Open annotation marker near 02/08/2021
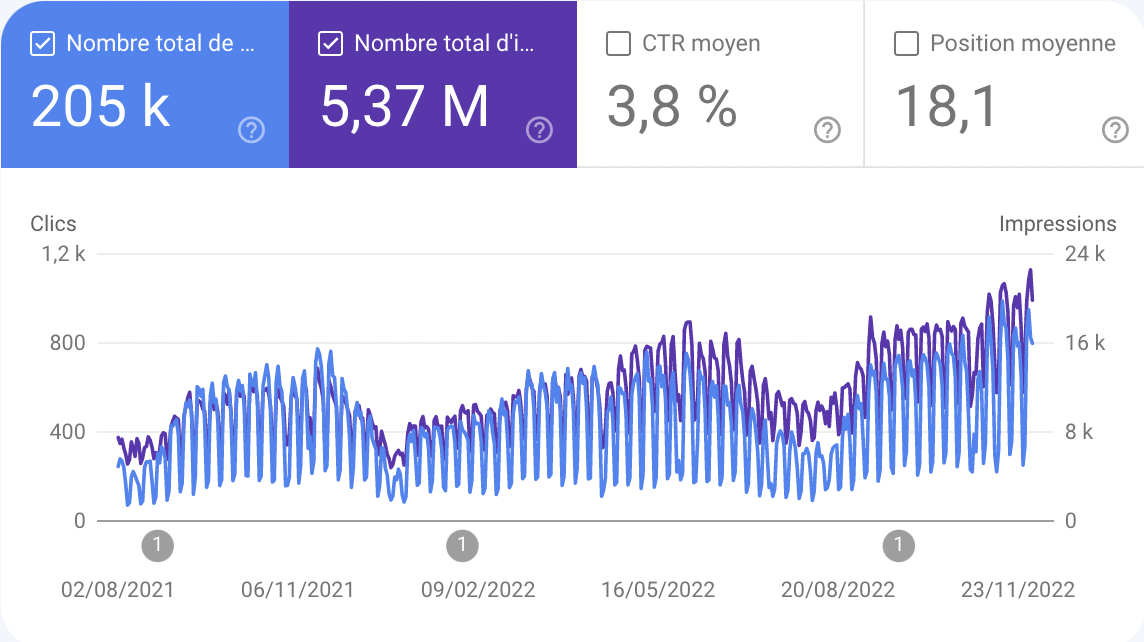 click(158, 546)
